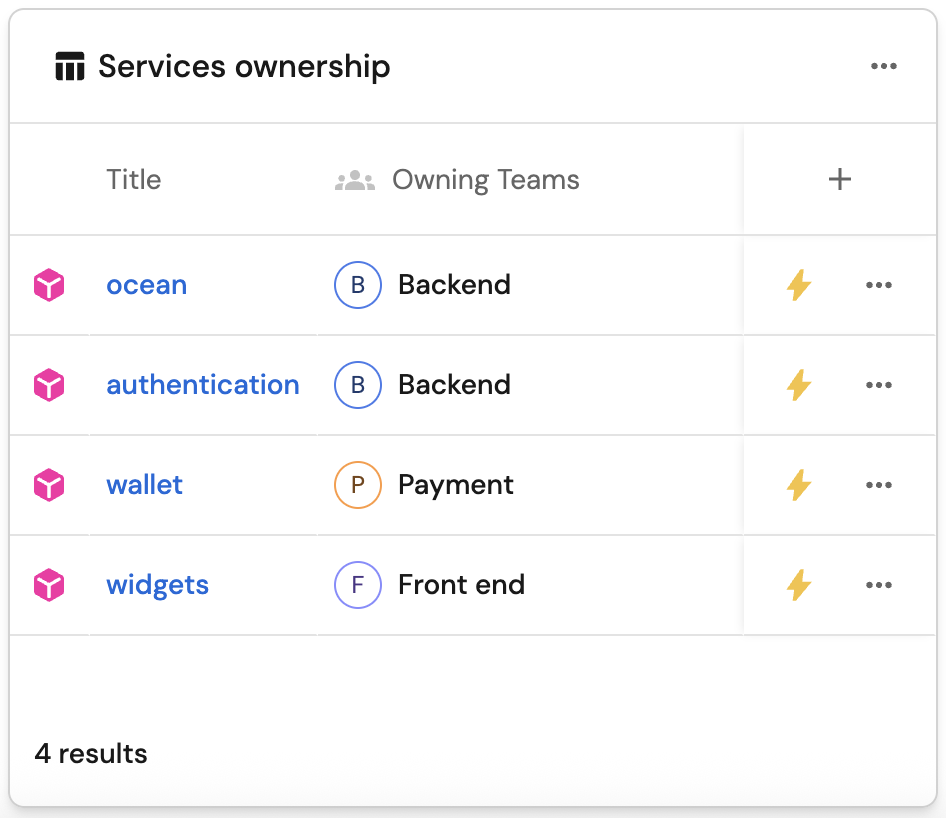Image resolution: width=946 pixels, height=818 pixels.
Task: Click the pink cube icon beside widgets
Action: coord(49,585)
